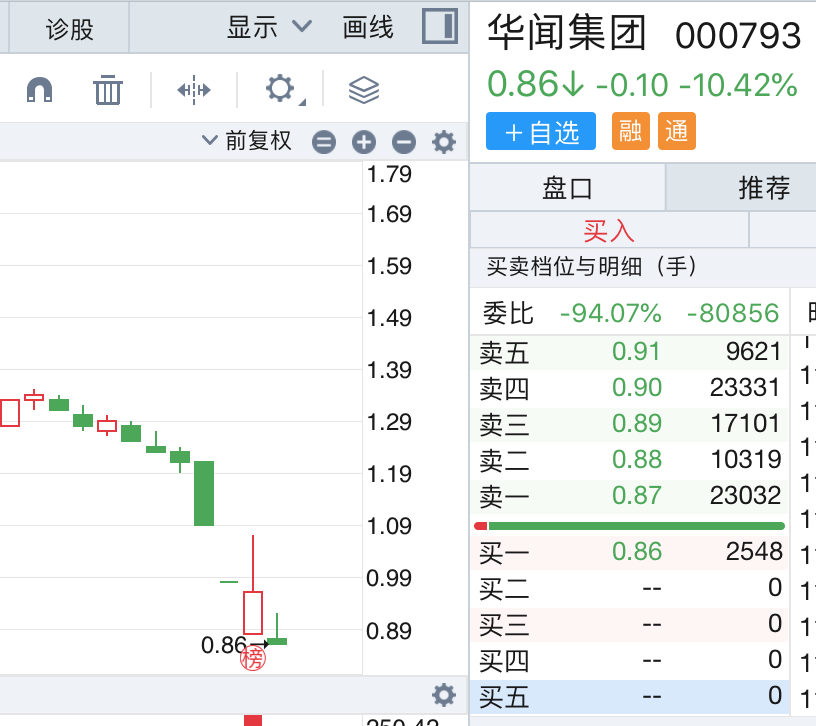This screenshot has width=816, height=726.
Task: Open the 前复权 adjustment dropdown
Action: click(x=247, y=141)
